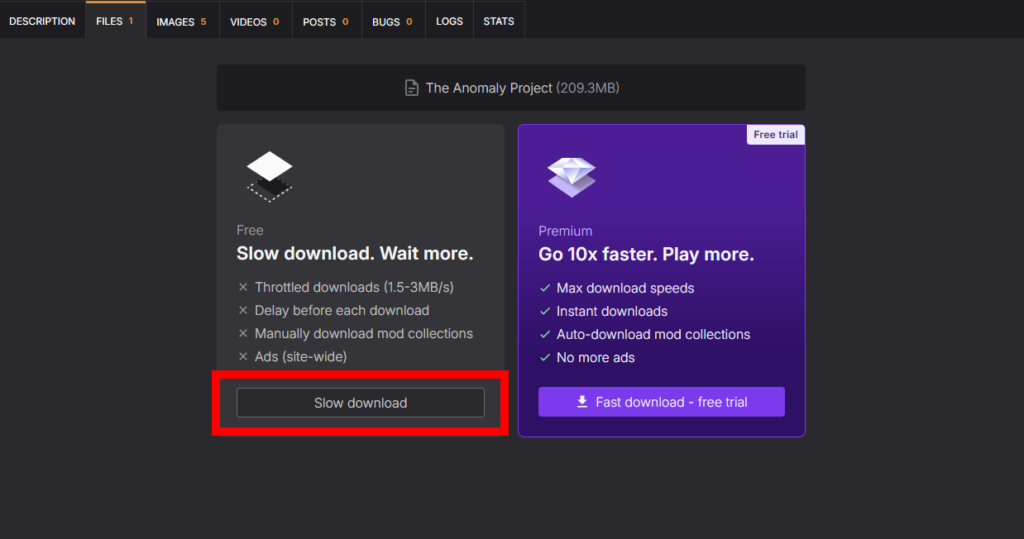Click the X mark beside Throttled downloads
This screenshot has width=1024, height=539.
(243, 287)
